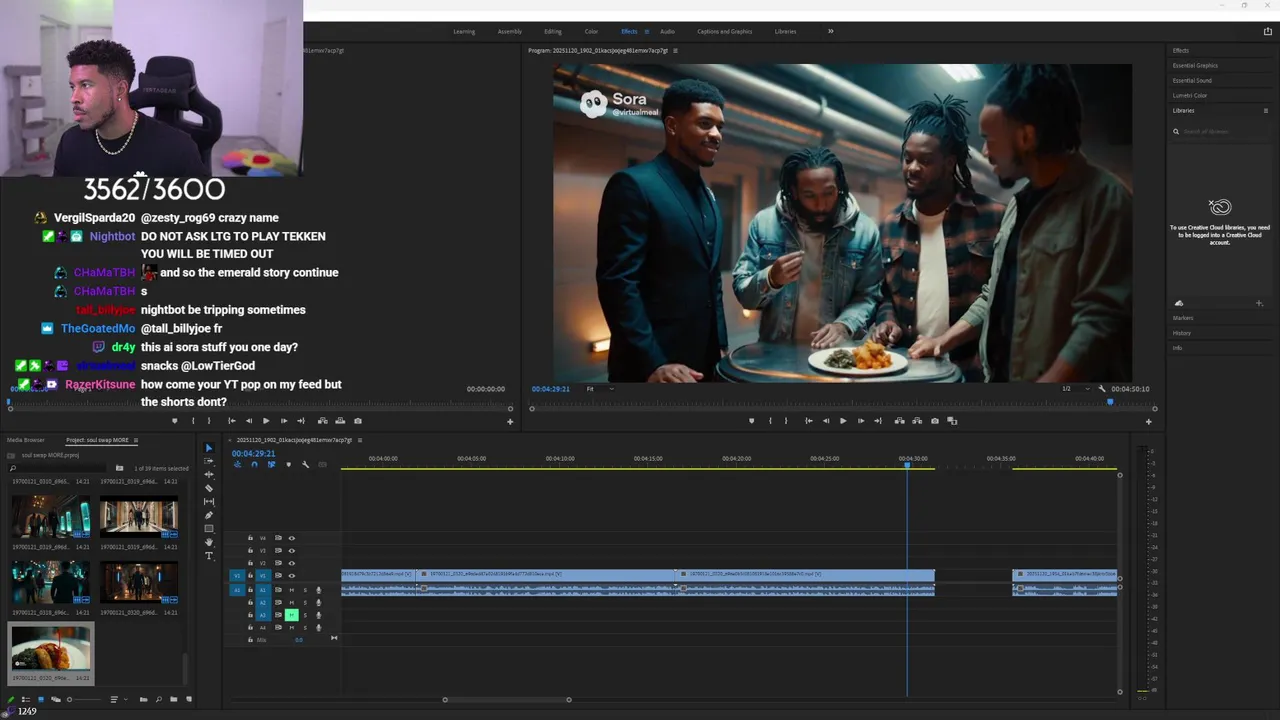Select the Track Select Forward tool
This screenshot has height=720, width=1280.
click(209, 461)
